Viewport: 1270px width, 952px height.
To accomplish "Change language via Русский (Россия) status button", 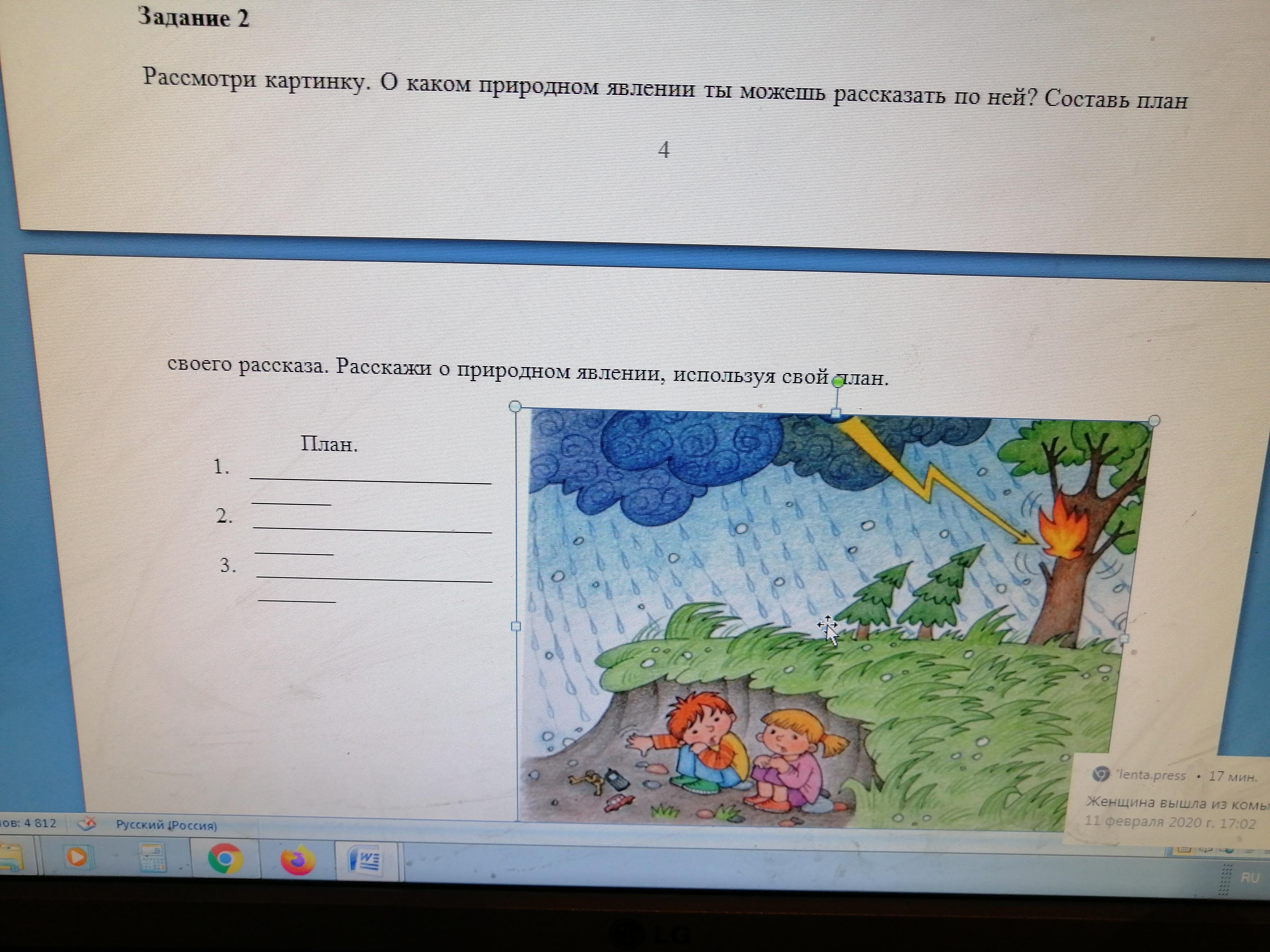I will pos(166,825).
